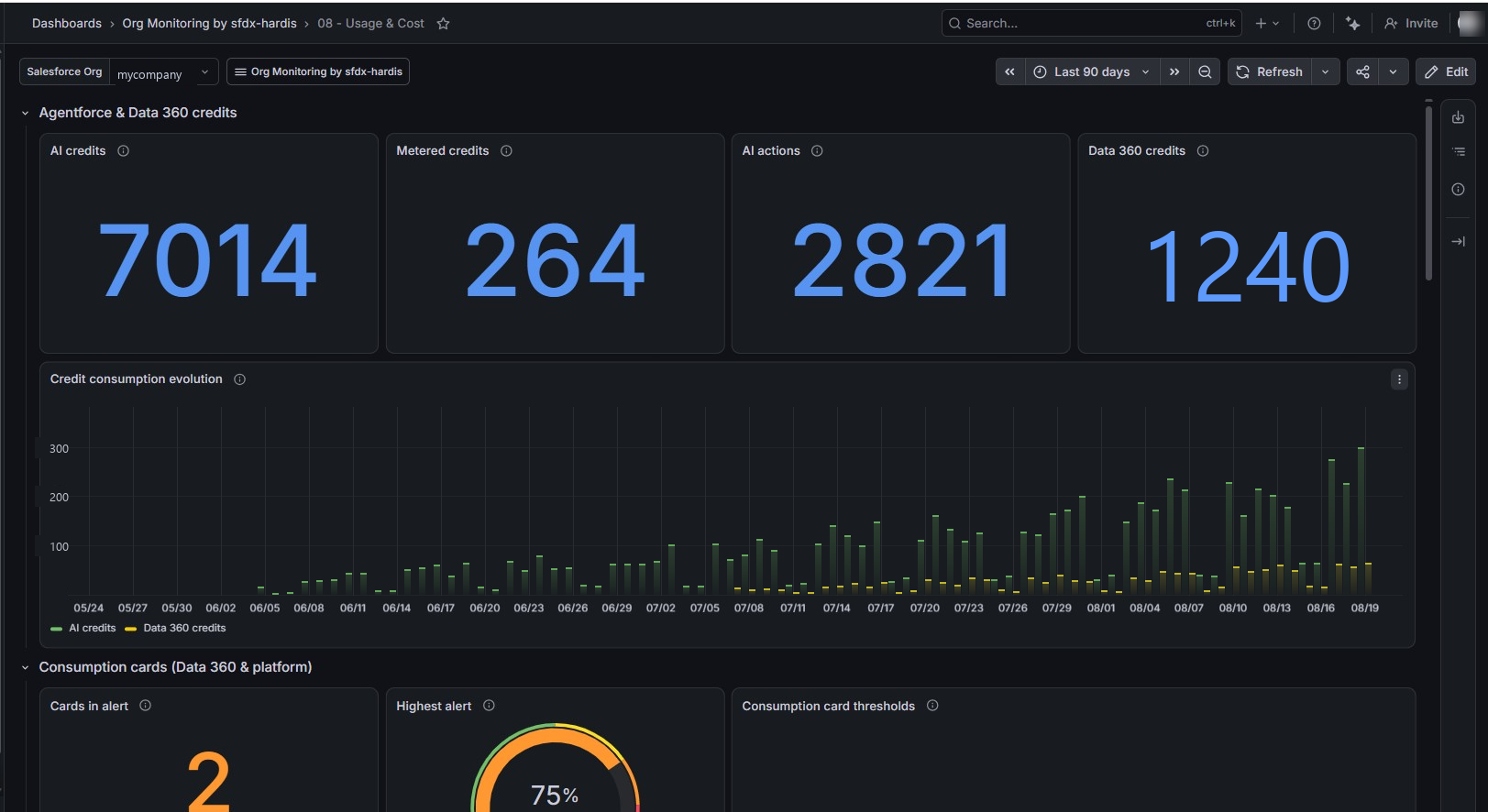The image size is (1488, 812).
Task: Click the 7014 AI credits value
Action: (208, 261)
